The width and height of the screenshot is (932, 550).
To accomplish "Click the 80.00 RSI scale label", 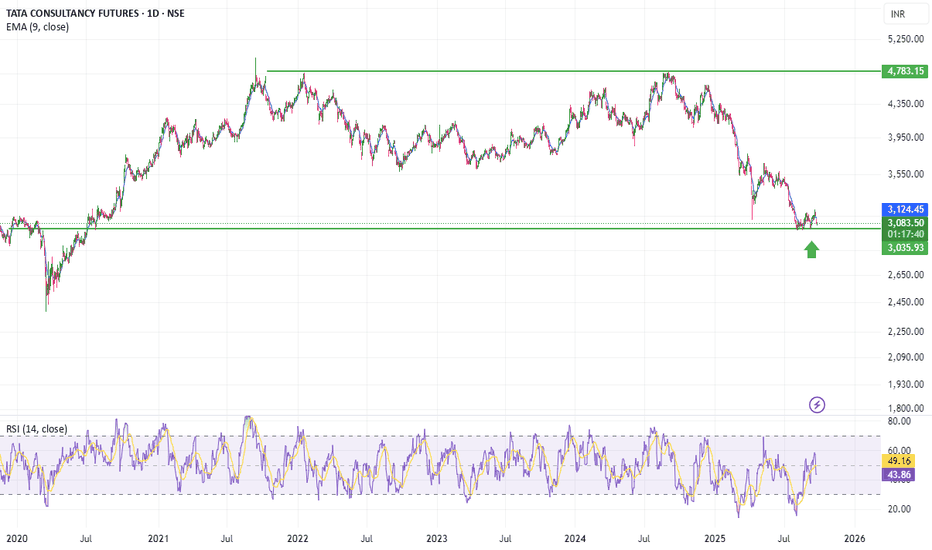I will 899,421.
